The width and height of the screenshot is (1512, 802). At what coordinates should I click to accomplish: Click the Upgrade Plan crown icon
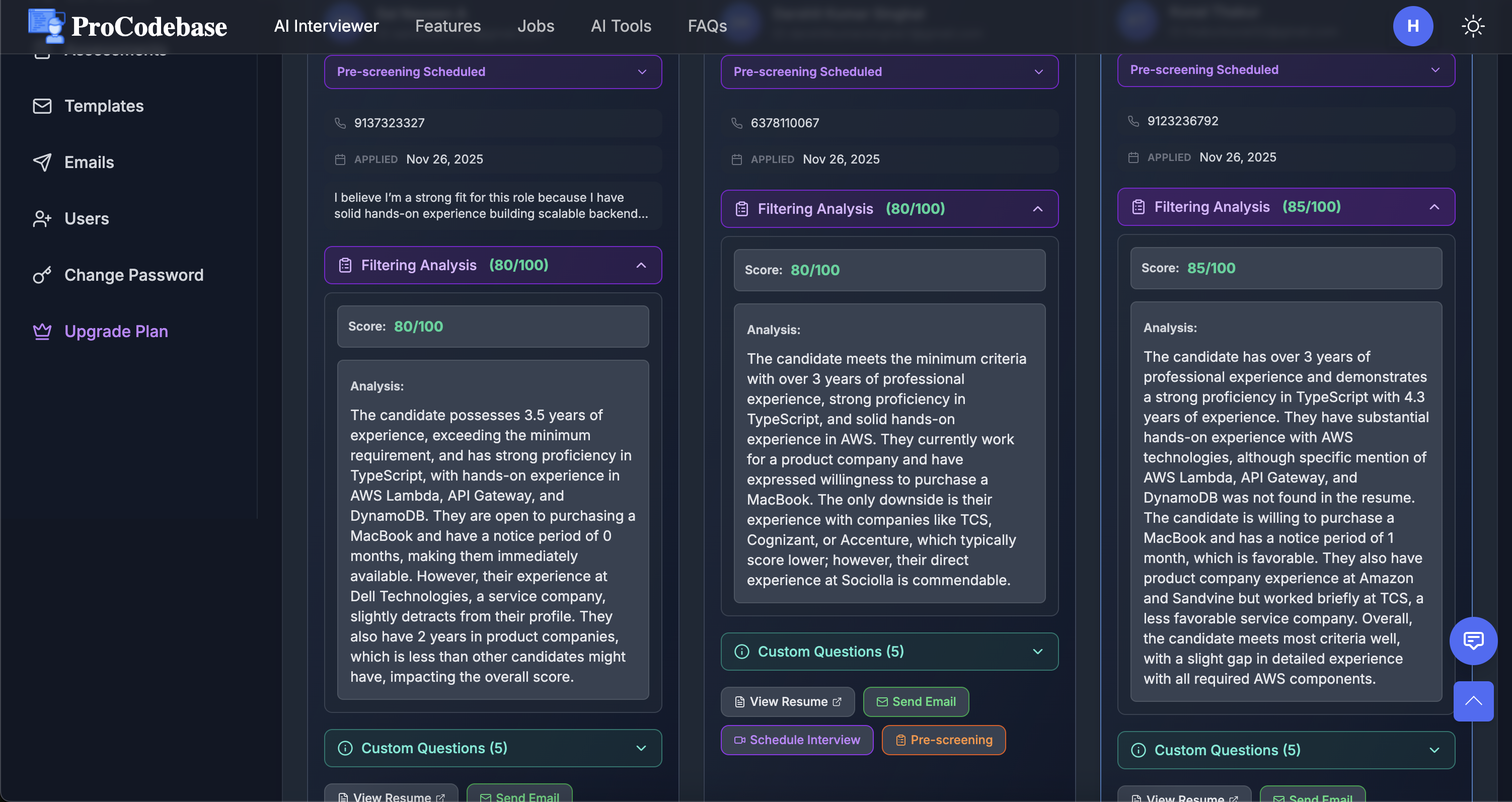42,332
